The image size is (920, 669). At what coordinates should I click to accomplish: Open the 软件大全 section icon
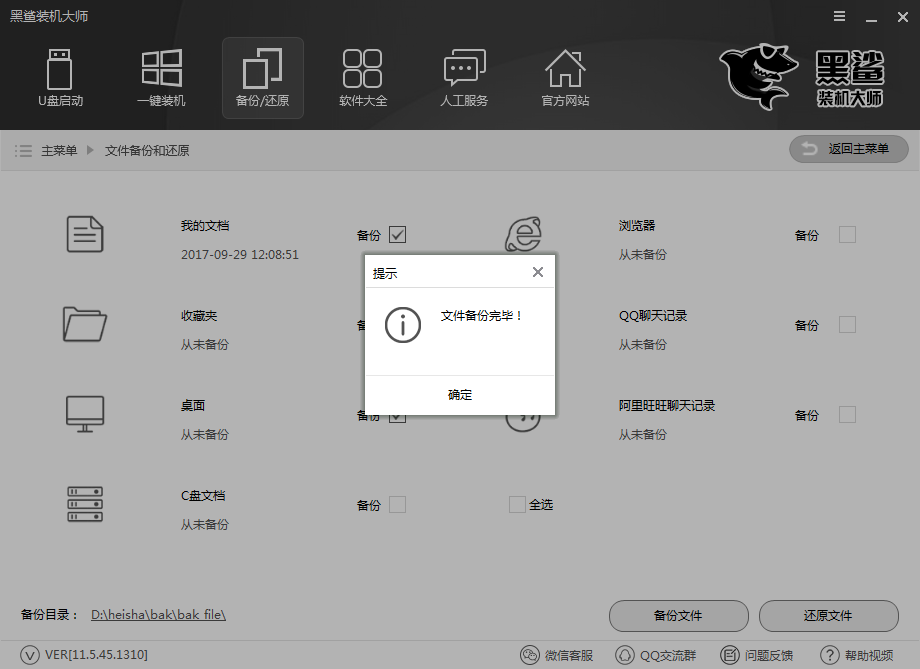coord(363,70)
